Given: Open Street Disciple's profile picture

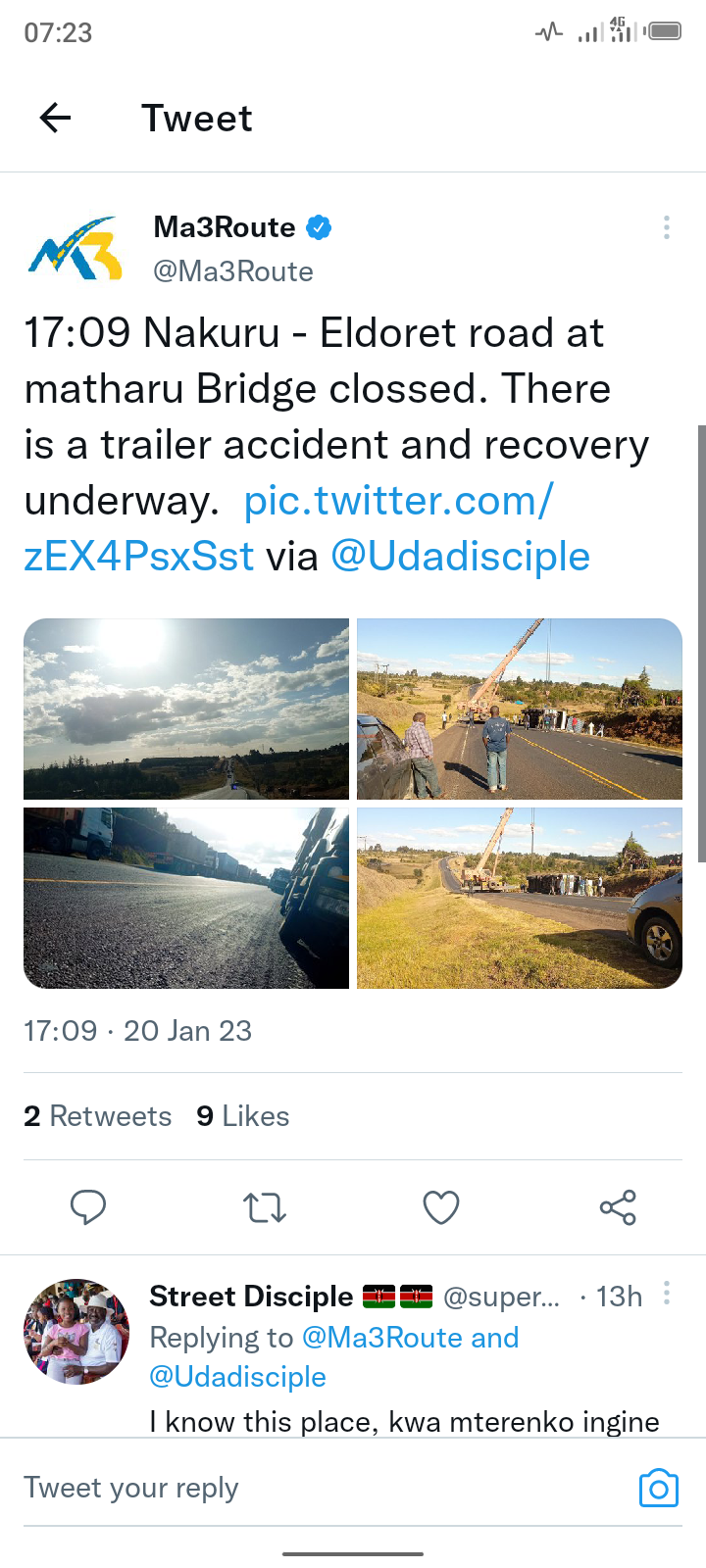Looking at the screenshot, I should tap(76, 1331).
